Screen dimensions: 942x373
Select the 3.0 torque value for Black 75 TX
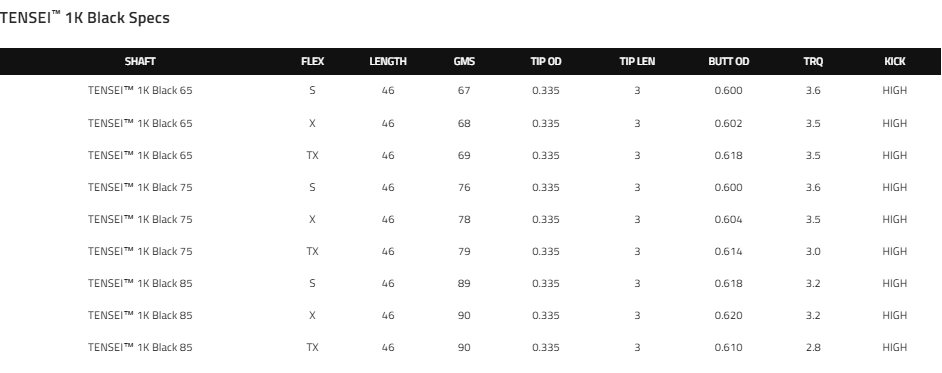point(813,251)
